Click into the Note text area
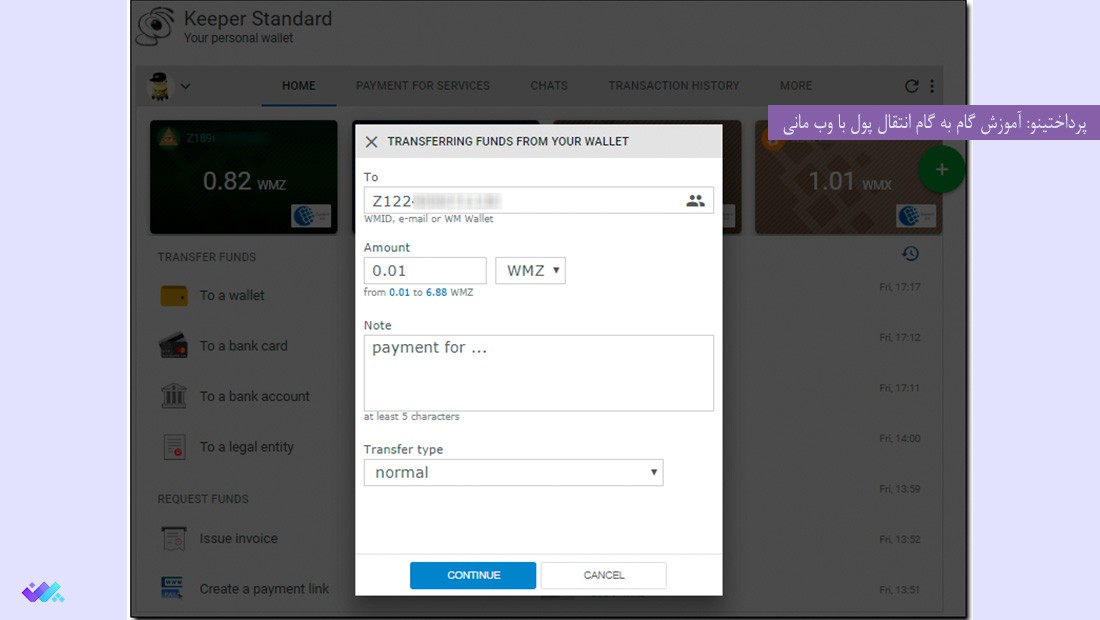The height and width of the screenshot is (620, 1100). tap(538, 373)
